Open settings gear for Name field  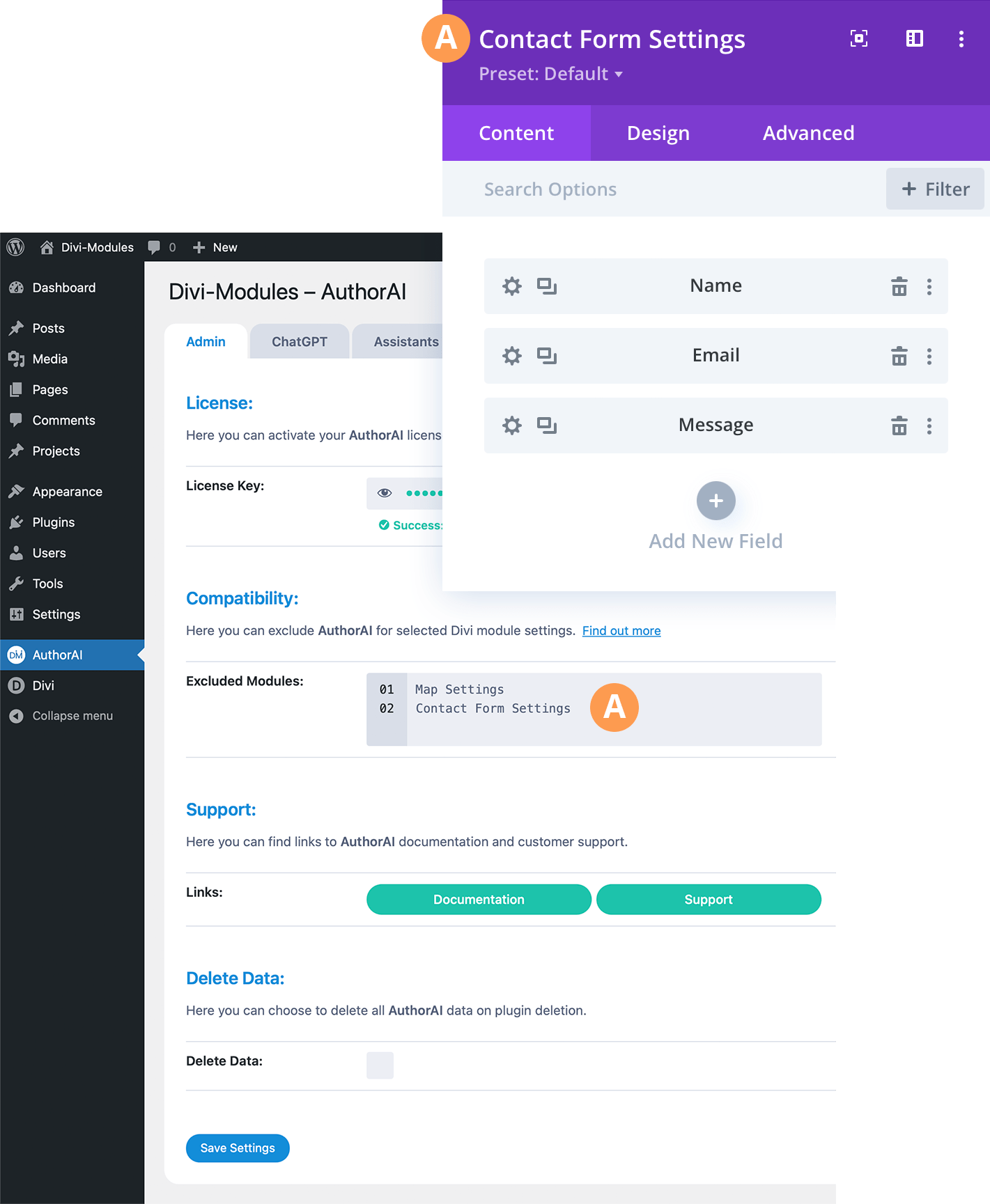point(512,286)
